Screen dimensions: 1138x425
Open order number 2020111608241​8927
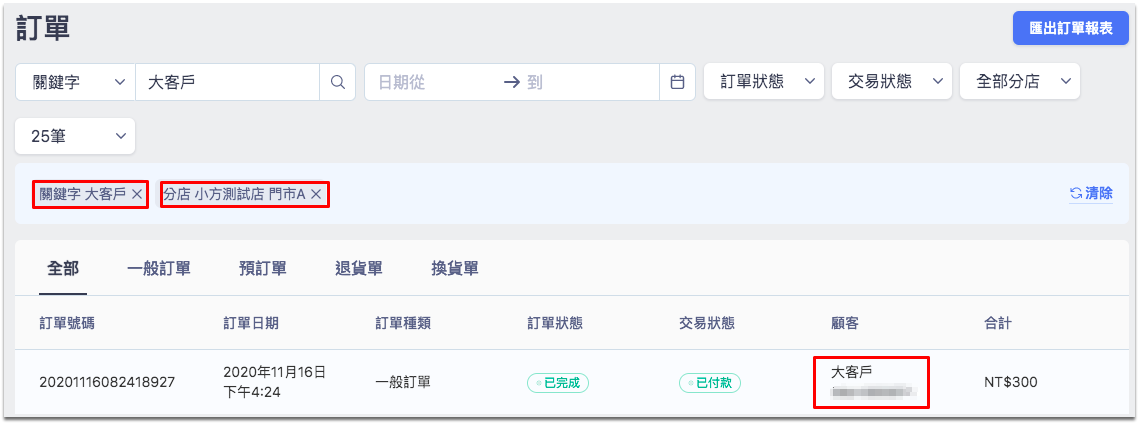click(107, 381)
